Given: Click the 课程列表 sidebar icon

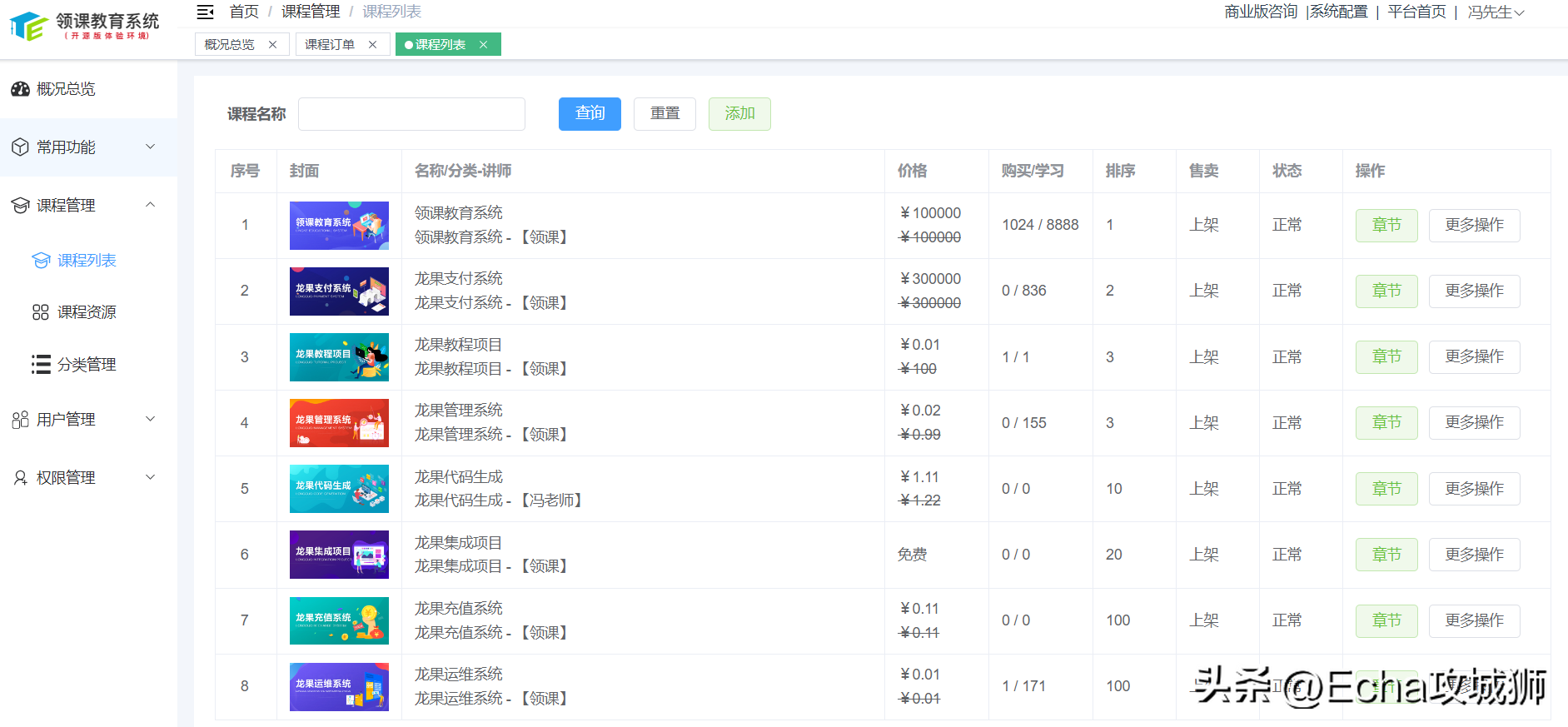Looking at the screenshot, I should (41, 261).
